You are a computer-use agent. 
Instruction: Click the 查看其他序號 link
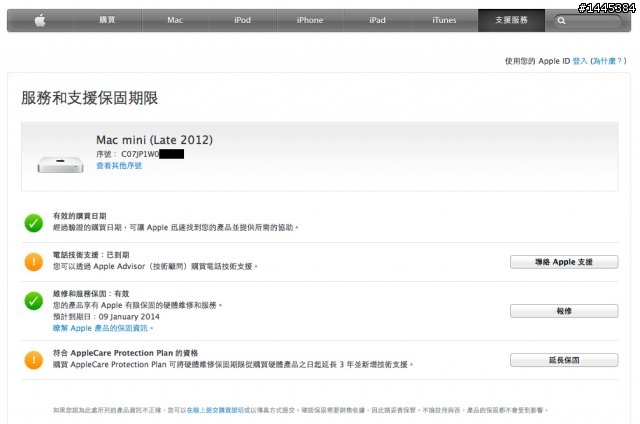point(119,165)
